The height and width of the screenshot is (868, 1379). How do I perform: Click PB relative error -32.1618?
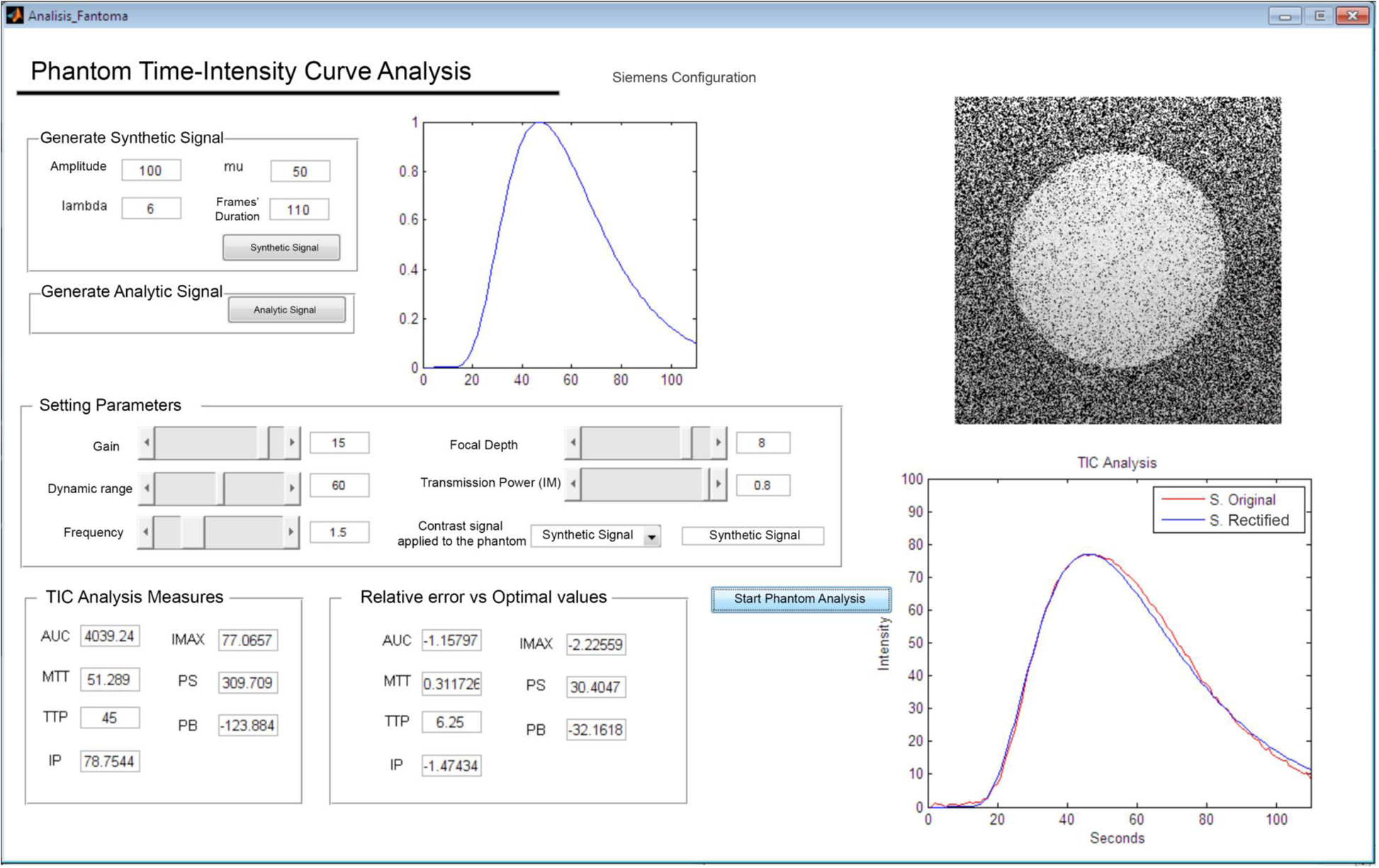coord(596,730)
